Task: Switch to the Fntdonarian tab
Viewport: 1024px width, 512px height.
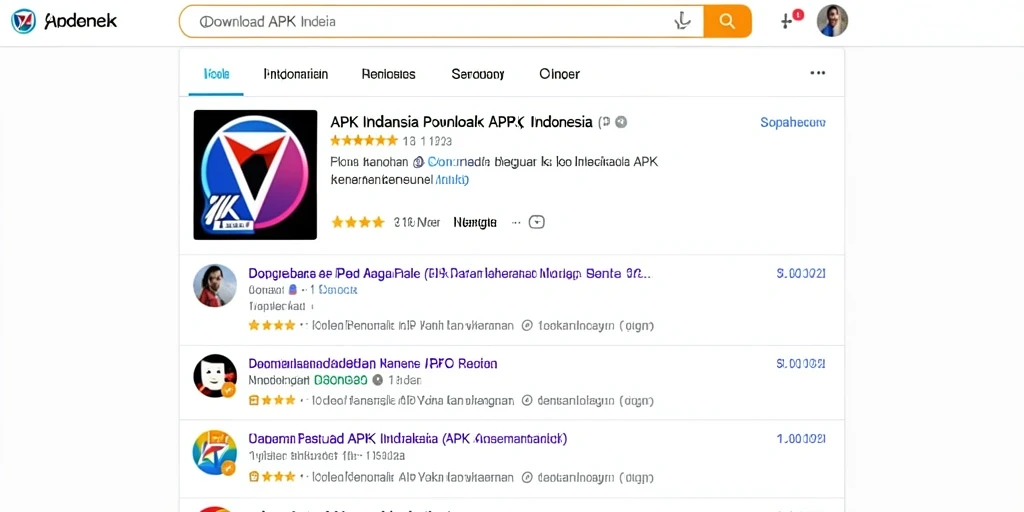Action: (296, 74)
